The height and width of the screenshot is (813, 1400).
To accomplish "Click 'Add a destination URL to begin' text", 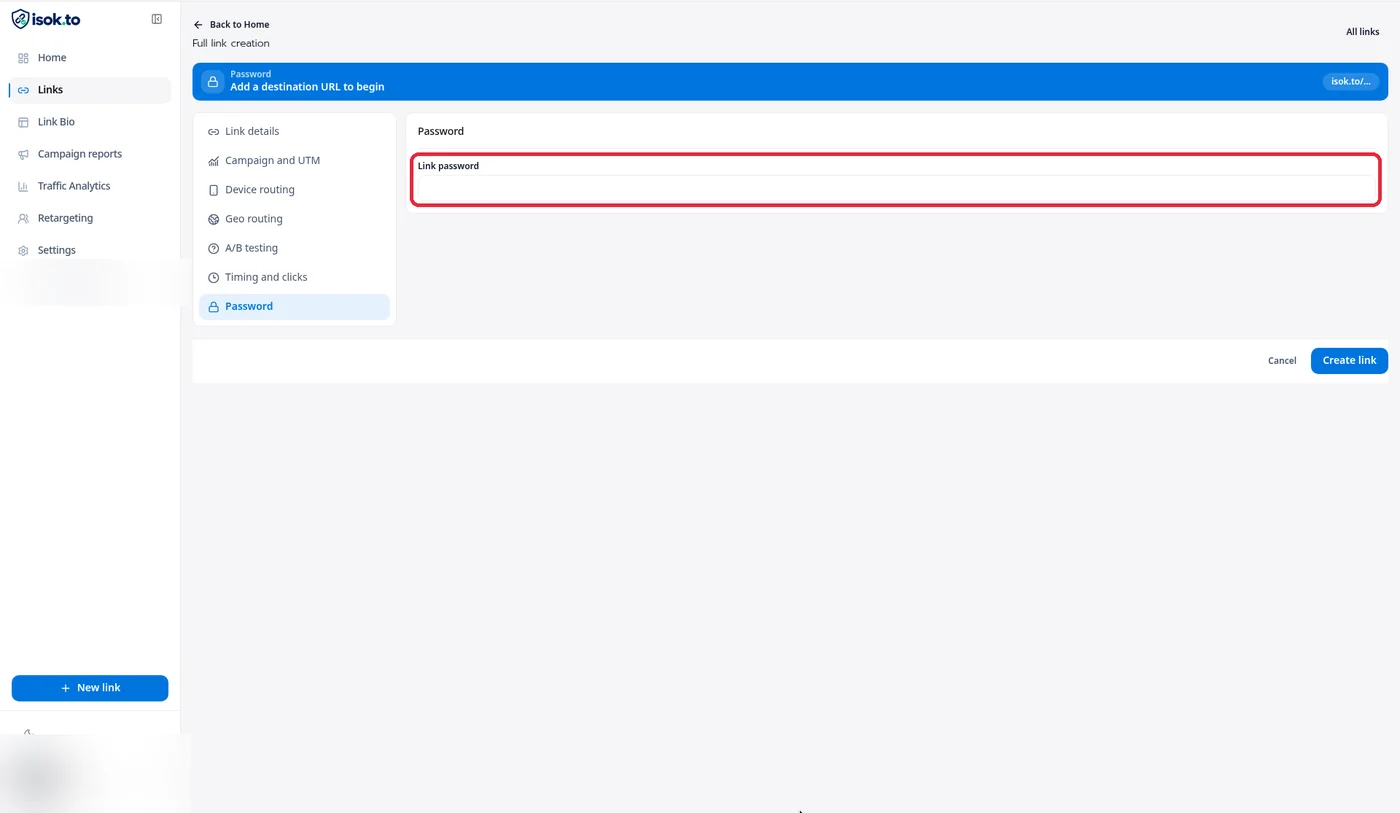I will coord(307,87).
